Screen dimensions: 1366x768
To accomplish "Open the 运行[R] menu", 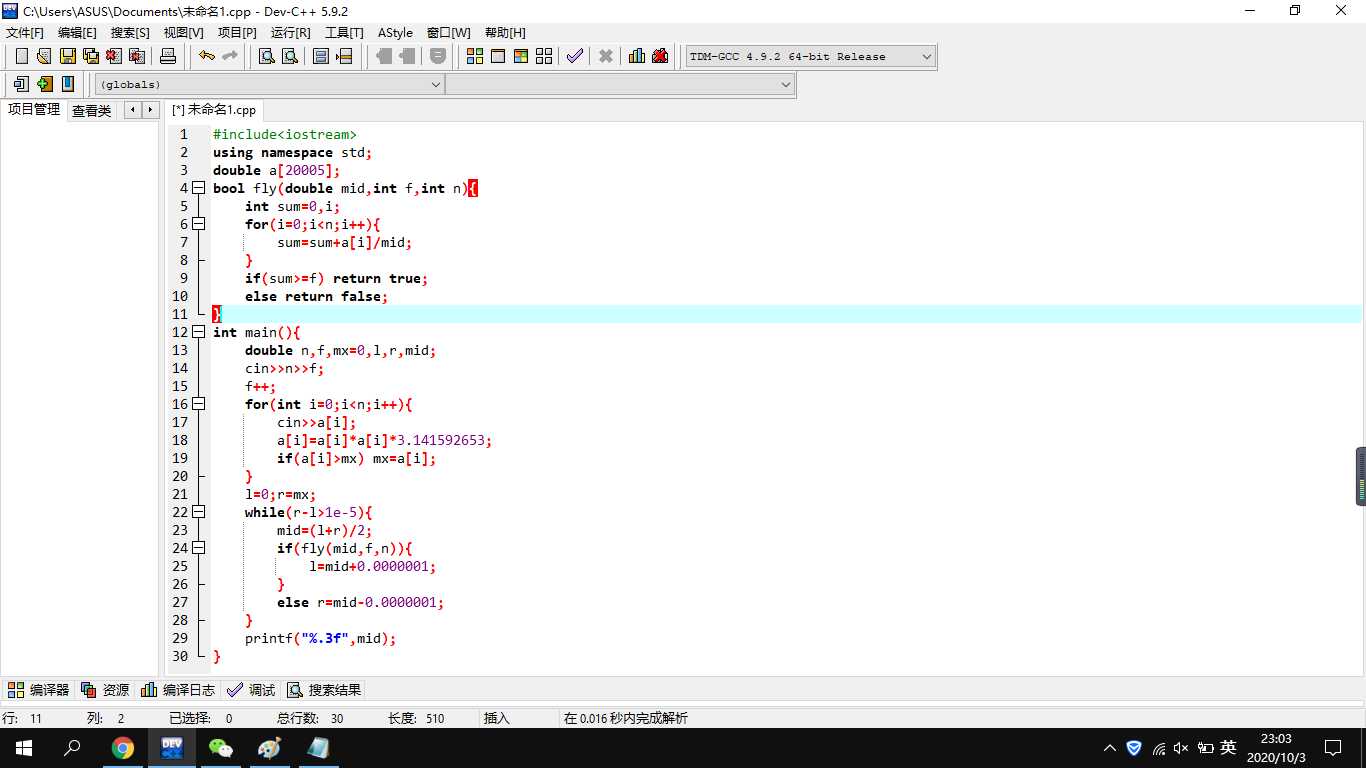I will pyautogui.click(x=291, y=33).
